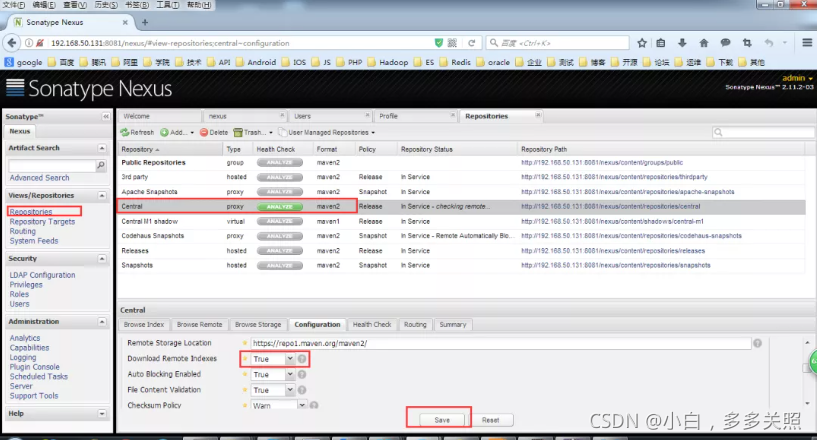The height and width of the screenshot is (440, 817).
Task: Open the Browse Storage tab
Action: [258, 324]
